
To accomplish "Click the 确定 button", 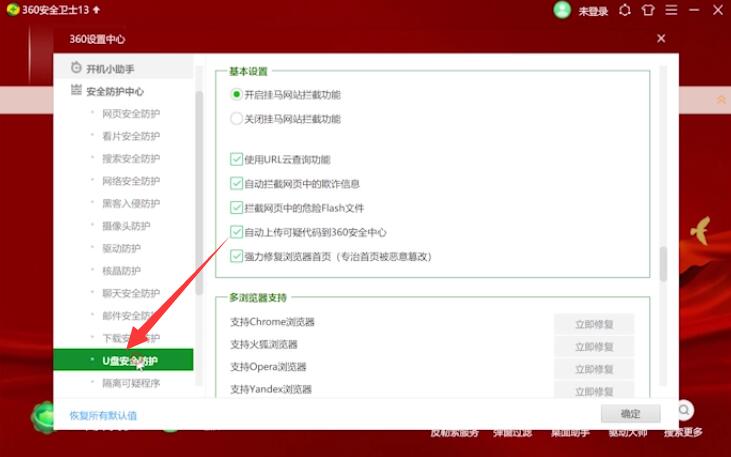I will click(630, 414).
